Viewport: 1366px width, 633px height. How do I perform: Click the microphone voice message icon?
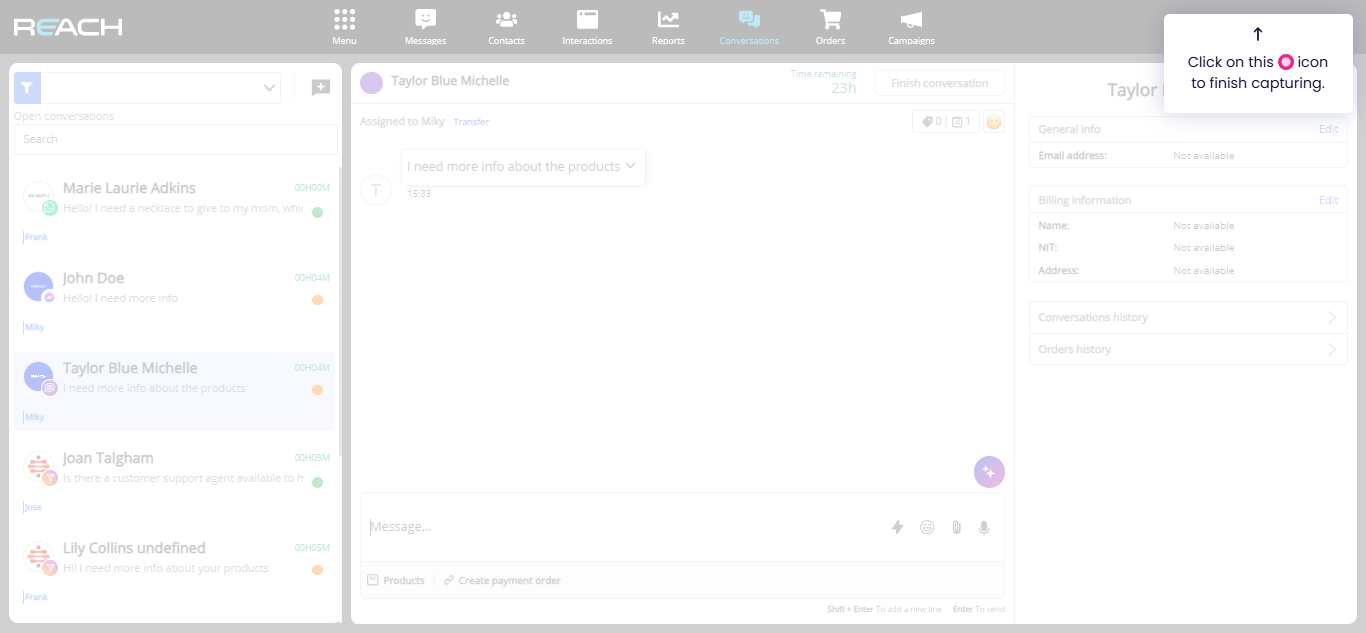(x=984, y=527)
